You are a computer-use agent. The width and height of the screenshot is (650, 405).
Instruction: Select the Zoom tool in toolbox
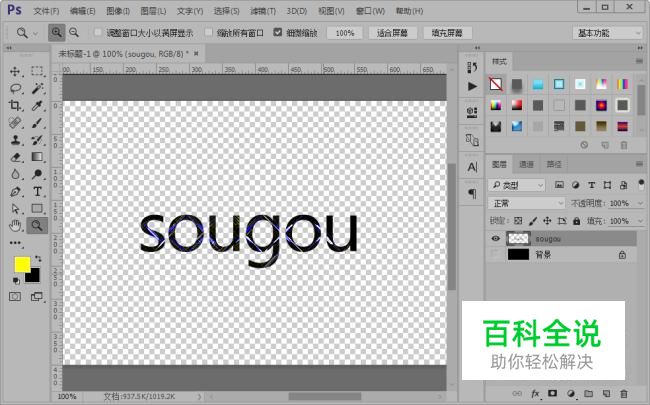37,226
